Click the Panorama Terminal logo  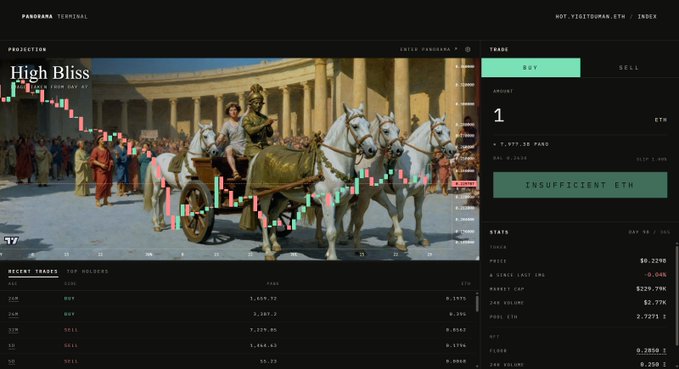(55, 16)
